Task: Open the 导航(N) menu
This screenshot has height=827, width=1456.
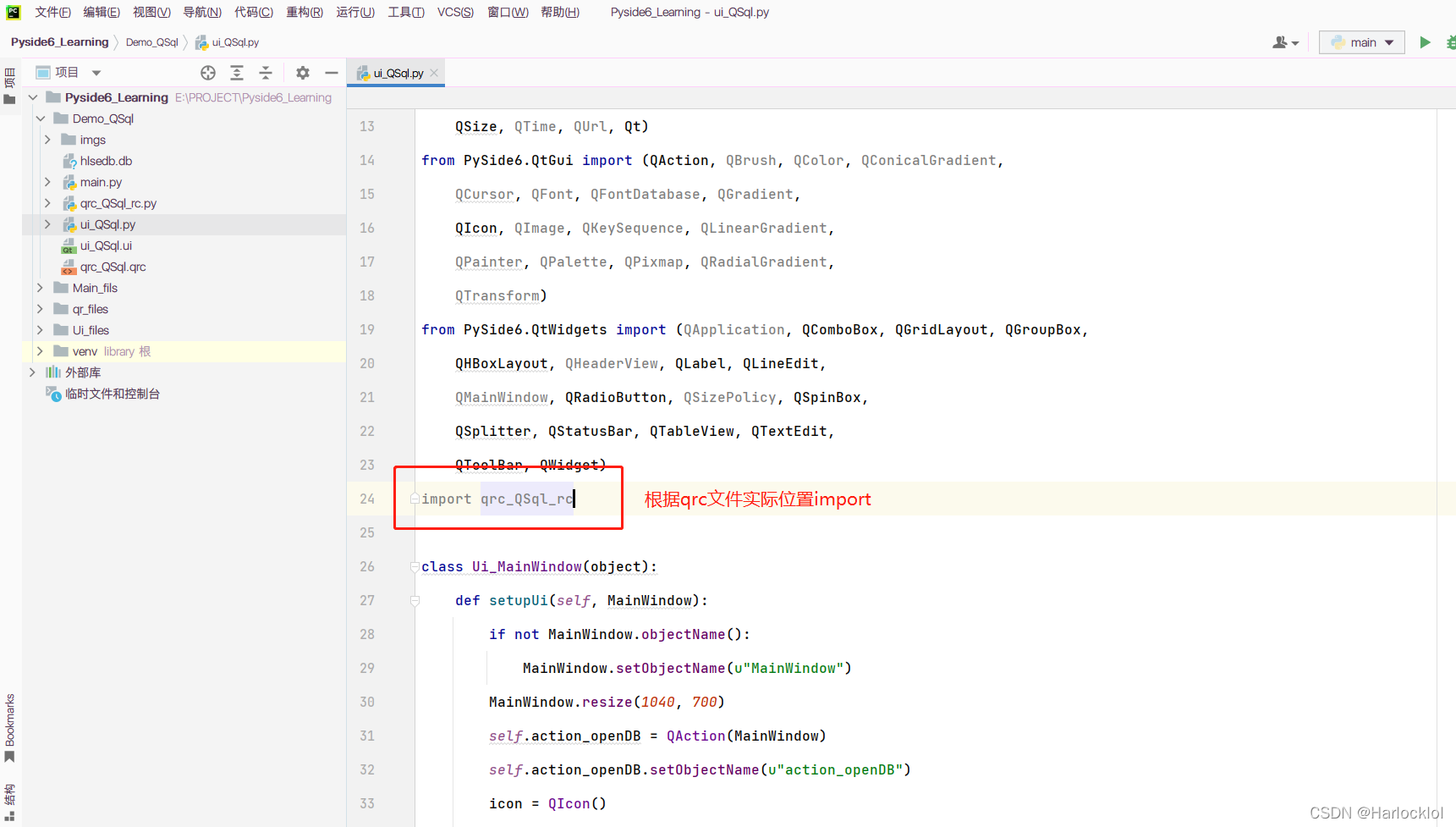Action: [x=202, y=12]
